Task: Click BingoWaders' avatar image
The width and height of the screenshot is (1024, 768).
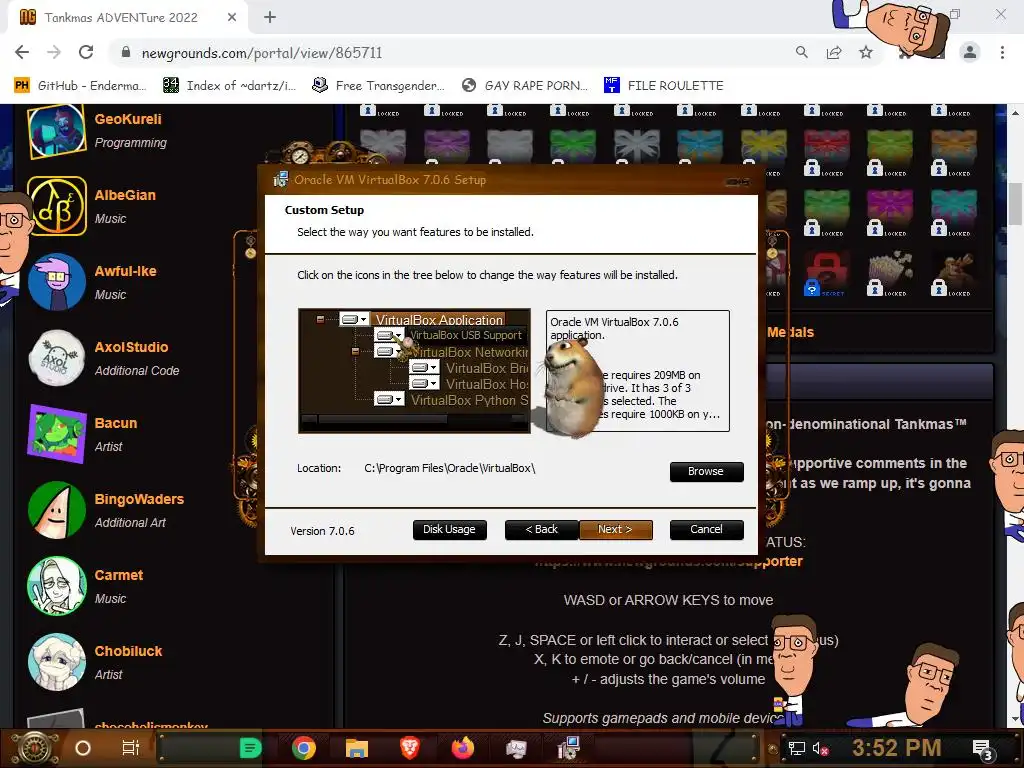Action: [57, 510]
